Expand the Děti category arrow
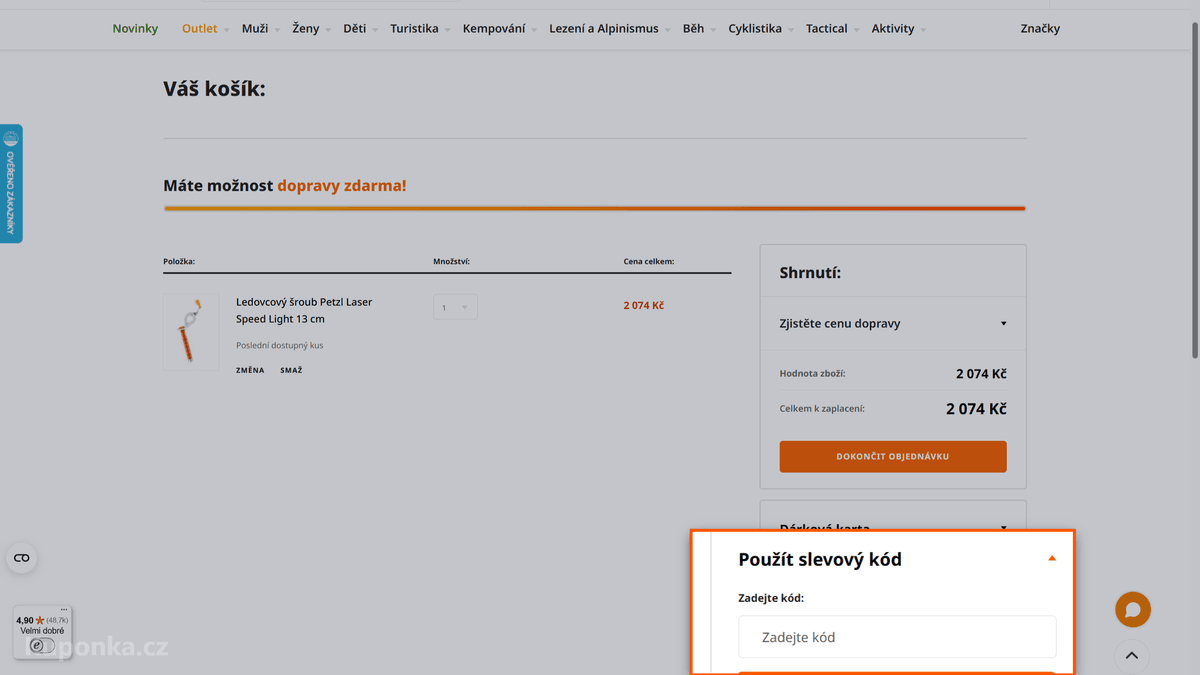Screen dimensions: 1200x675 click(375, 30)
